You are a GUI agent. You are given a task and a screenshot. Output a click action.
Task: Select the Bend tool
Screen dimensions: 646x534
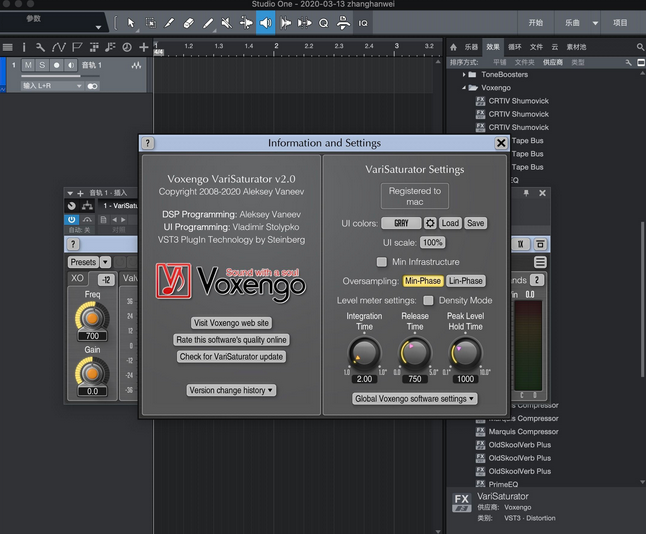click(246, 23)
